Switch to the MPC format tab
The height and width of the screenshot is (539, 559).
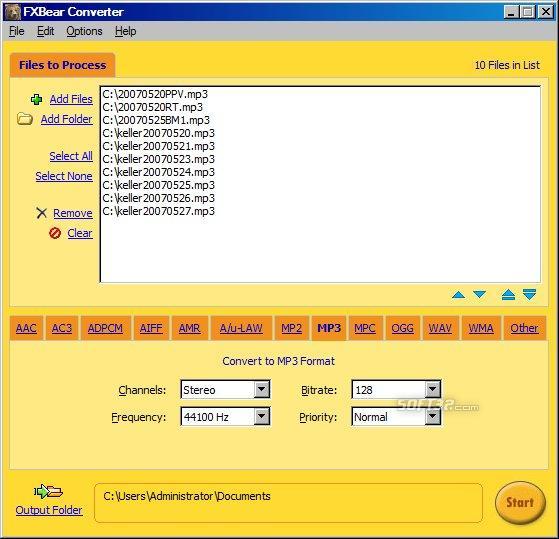point(365,328)
